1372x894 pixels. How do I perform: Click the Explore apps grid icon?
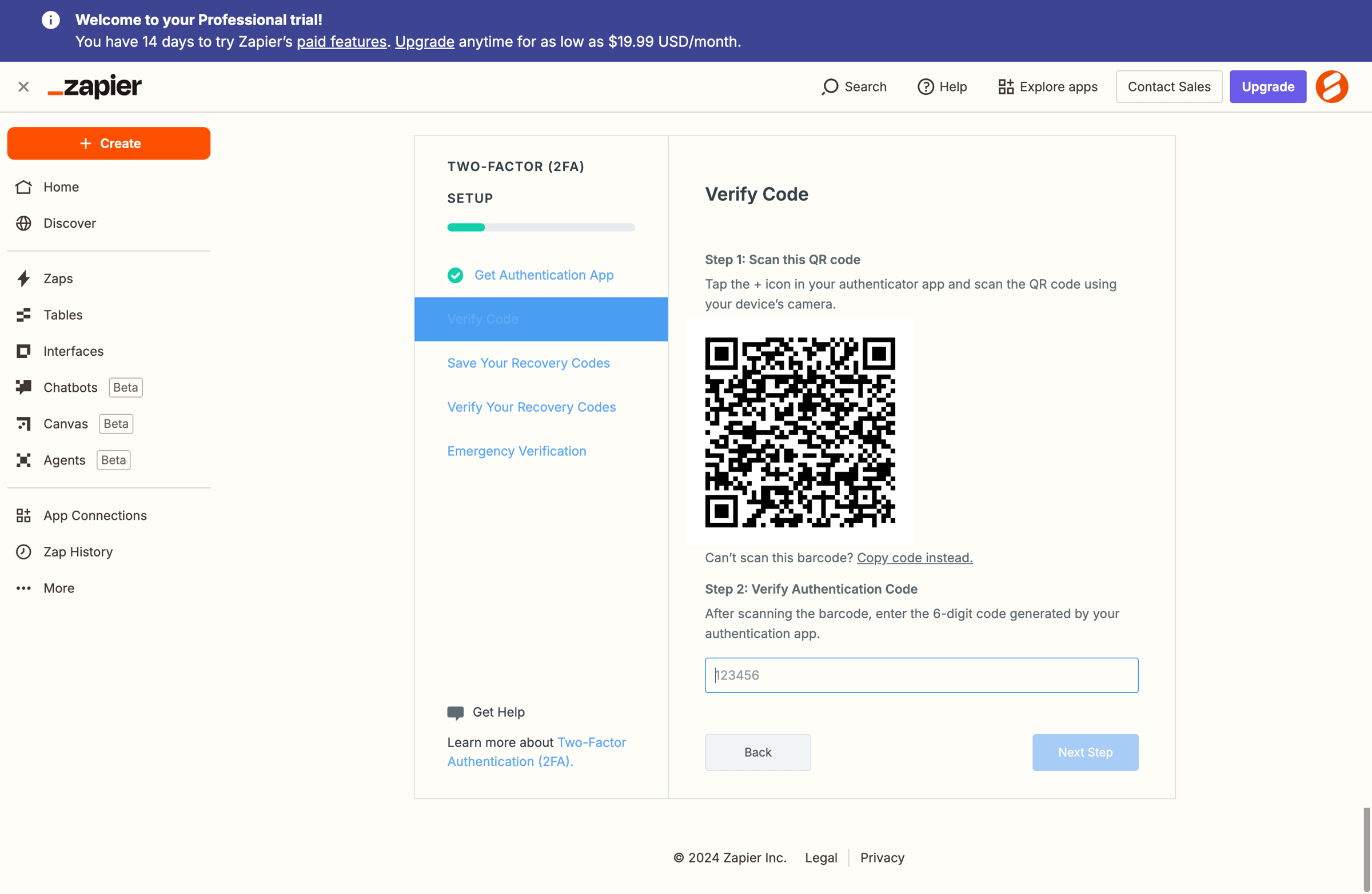(x=1006, y=87)
